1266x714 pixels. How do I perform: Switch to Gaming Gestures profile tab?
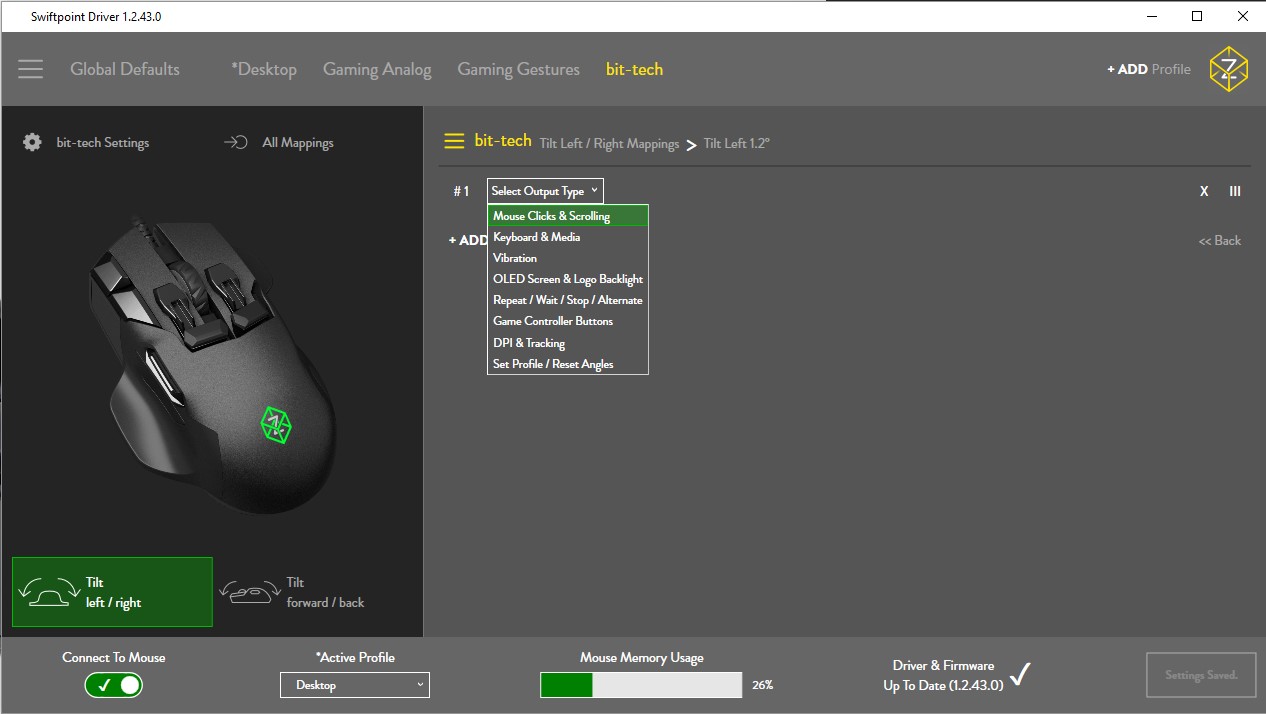(x=518, y=69)
